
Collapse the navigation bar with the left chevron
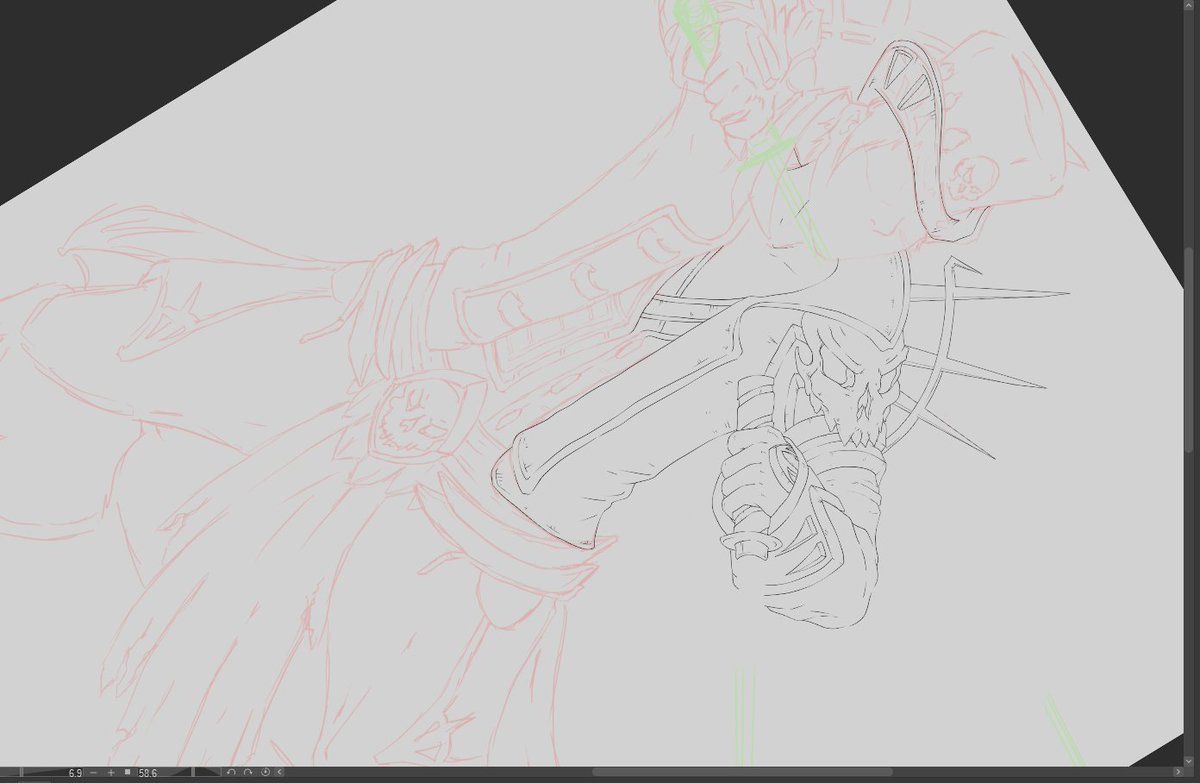click(280, 772)
